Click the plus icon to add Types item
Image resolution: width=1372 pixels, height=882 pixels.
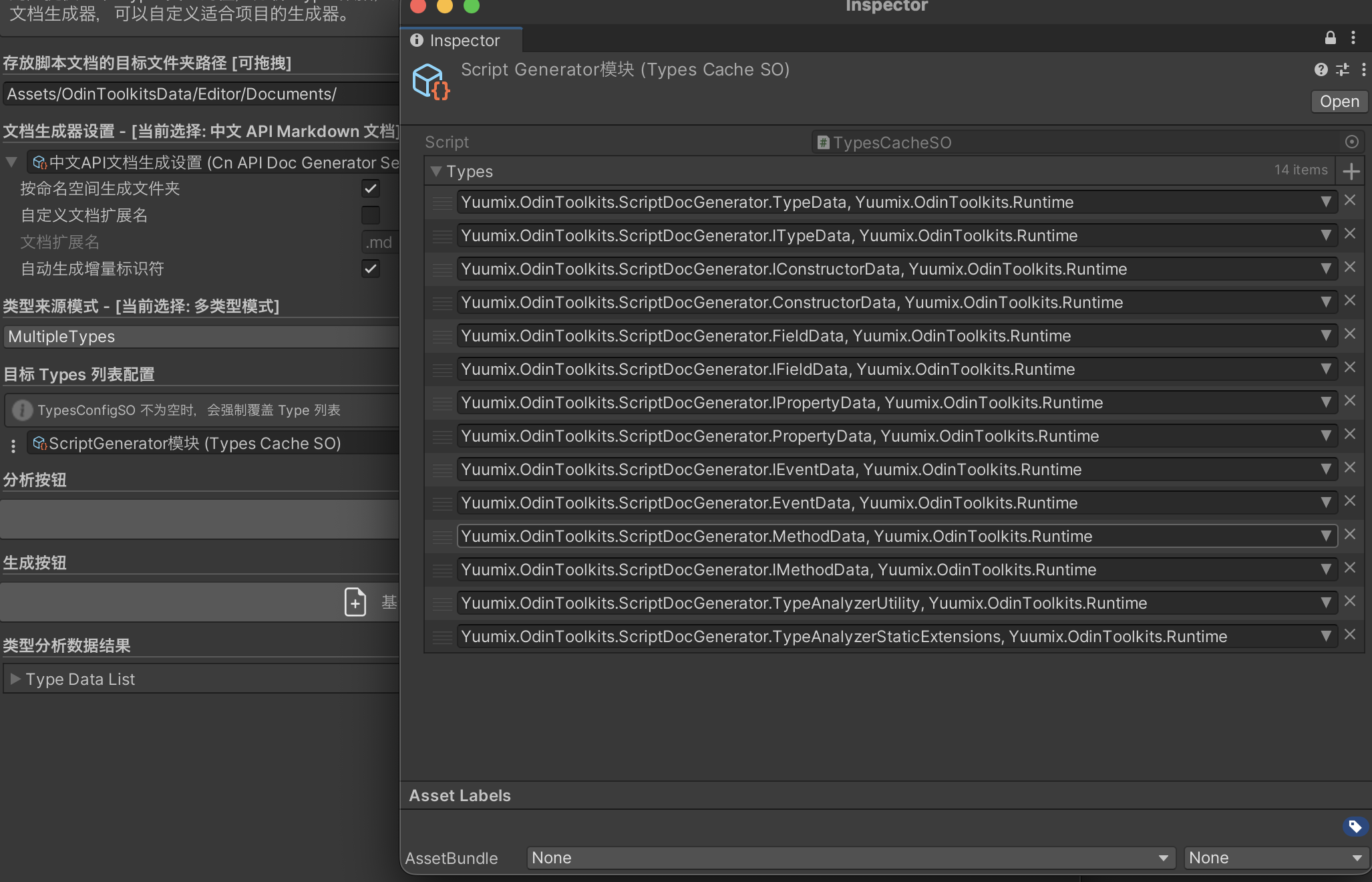1351,171
